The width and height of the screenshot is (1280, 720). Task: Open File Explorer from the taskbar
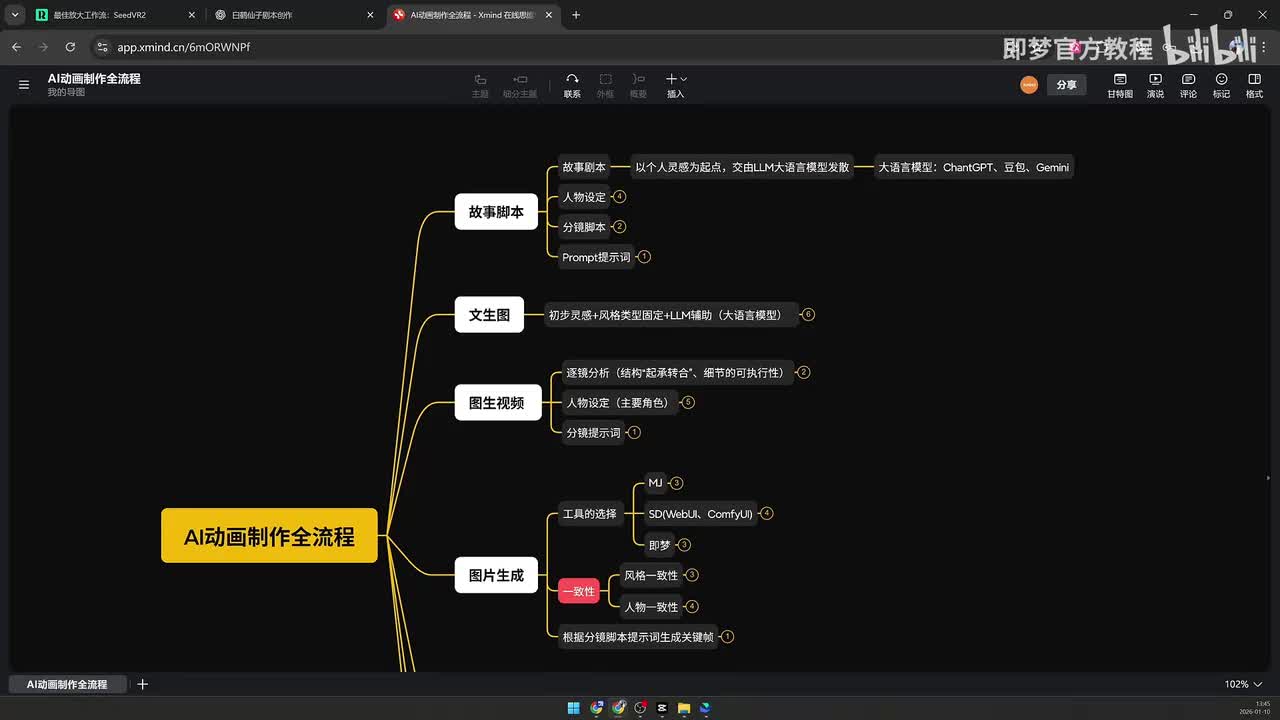point(684,708)
